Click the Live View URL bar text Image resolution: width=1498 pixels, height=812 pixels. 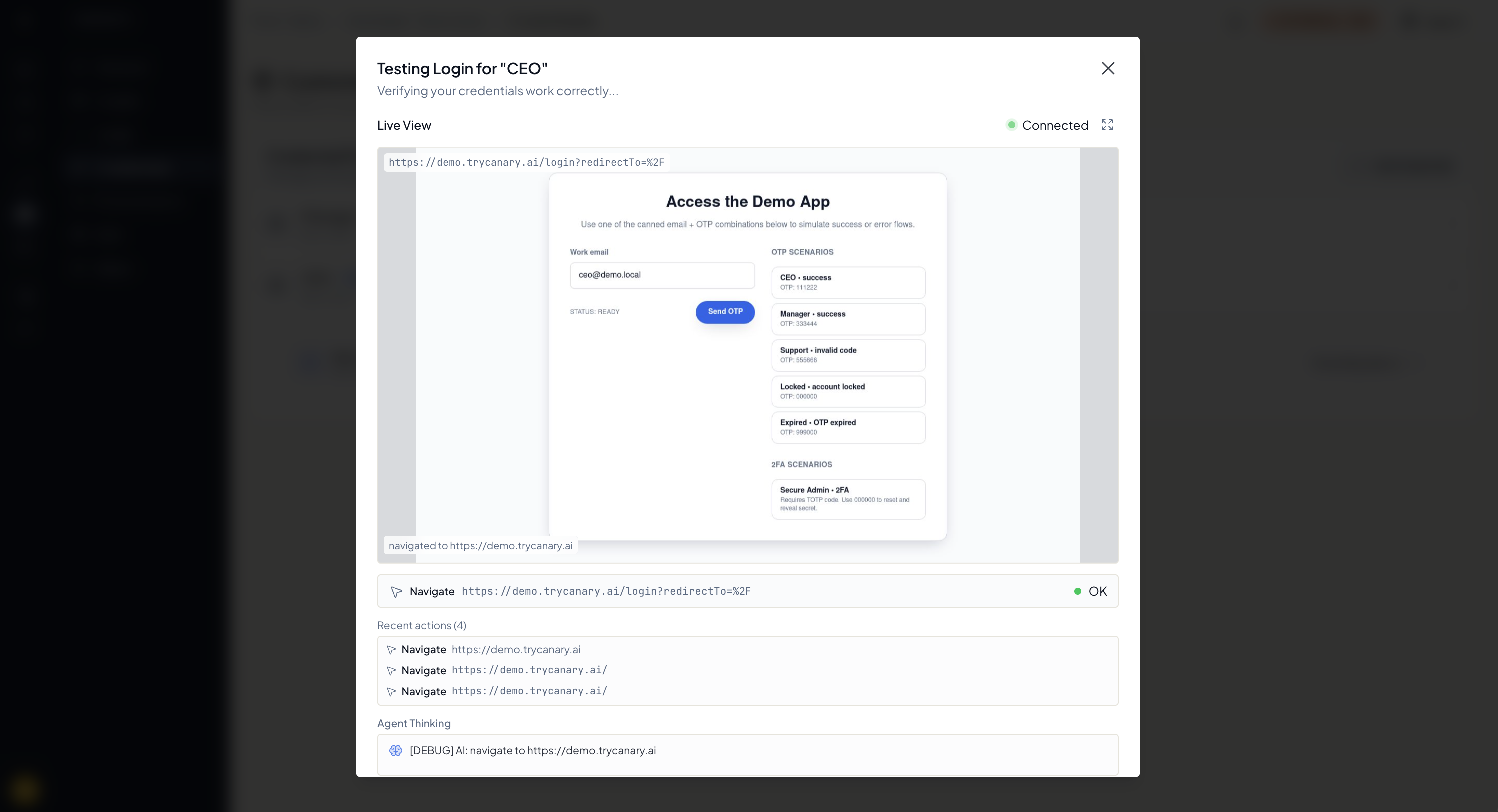coord(526,162)
